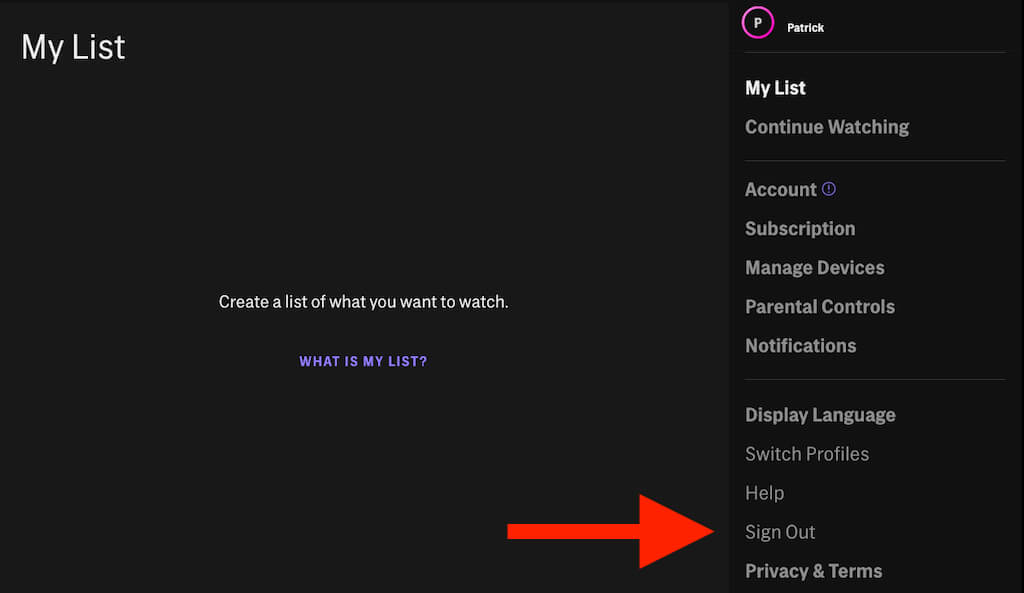
Task: Select Parental Controls
Action: pyautogui.click(x=819, y=307)
